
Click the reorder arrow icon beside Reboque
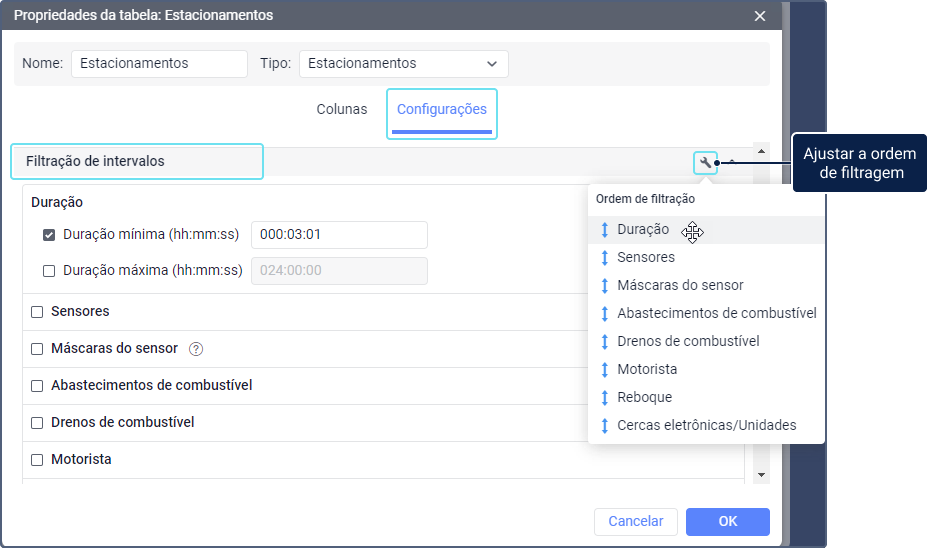604,397
